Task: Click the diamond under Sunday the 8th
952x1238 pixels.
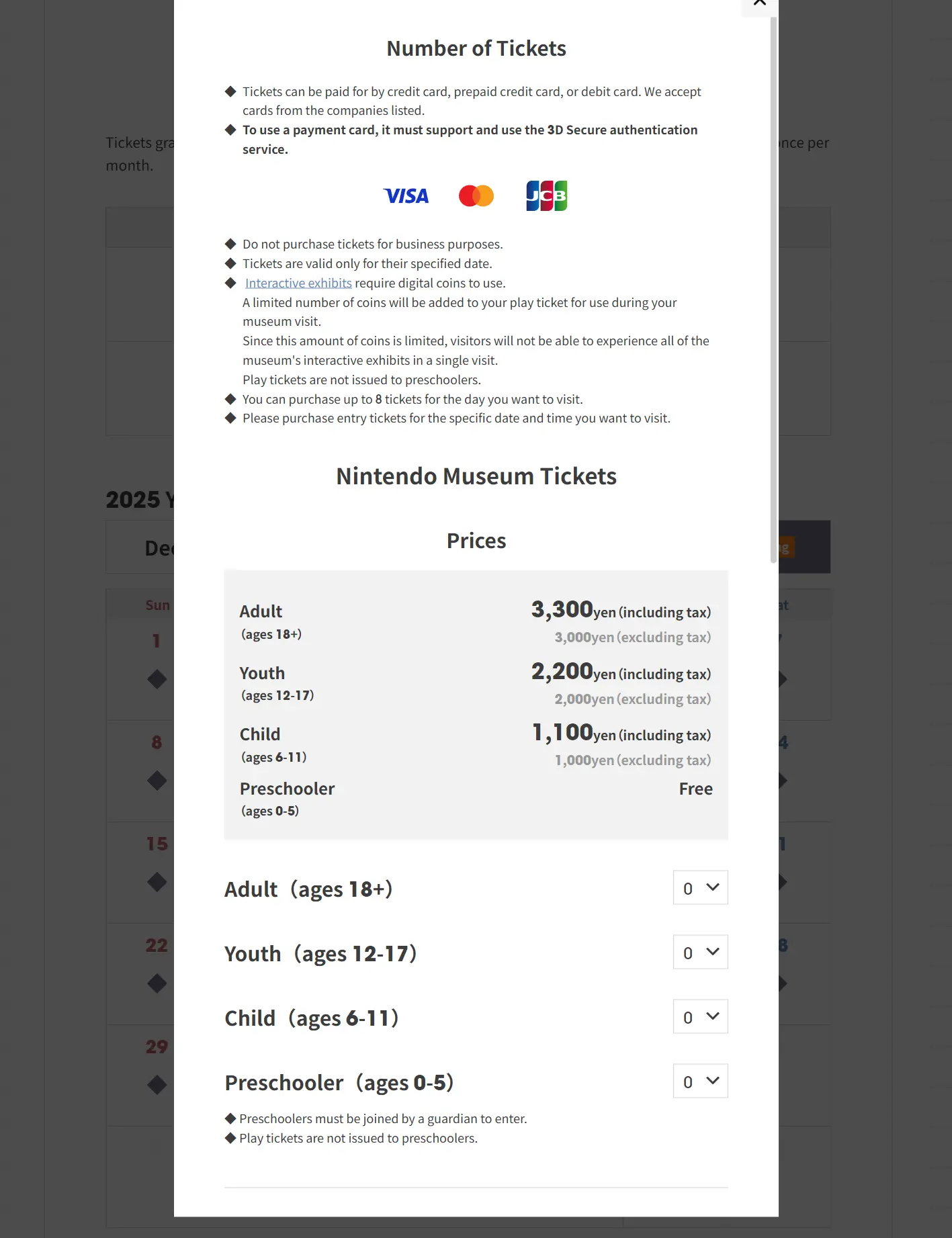Action: click(x=157, y=781)
